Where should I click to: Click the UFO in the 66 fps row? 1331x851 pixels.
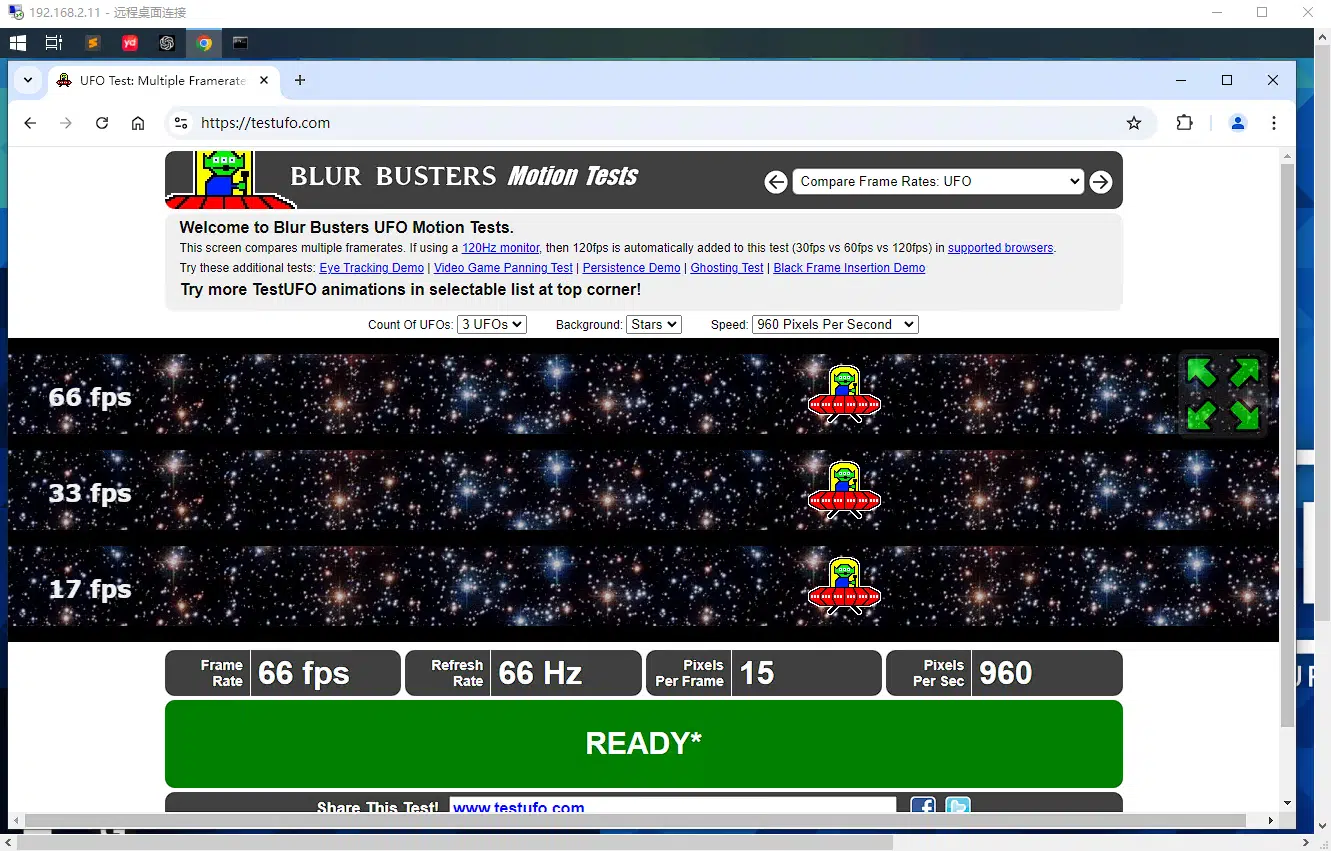pos(844,394)
